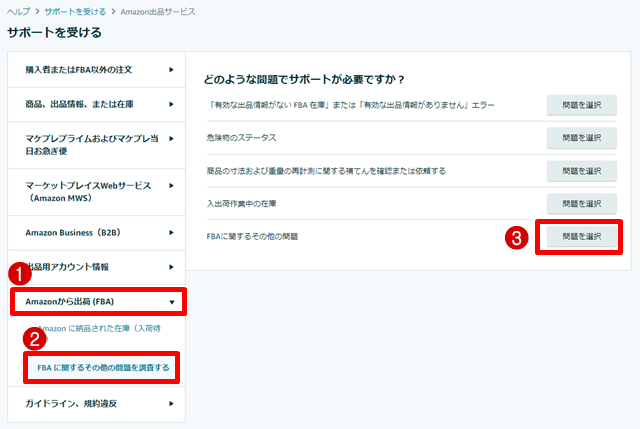Click 問題を選択 for FBA在庫 error row
This screenshot has height=429, width=640.
click(581, 105)
